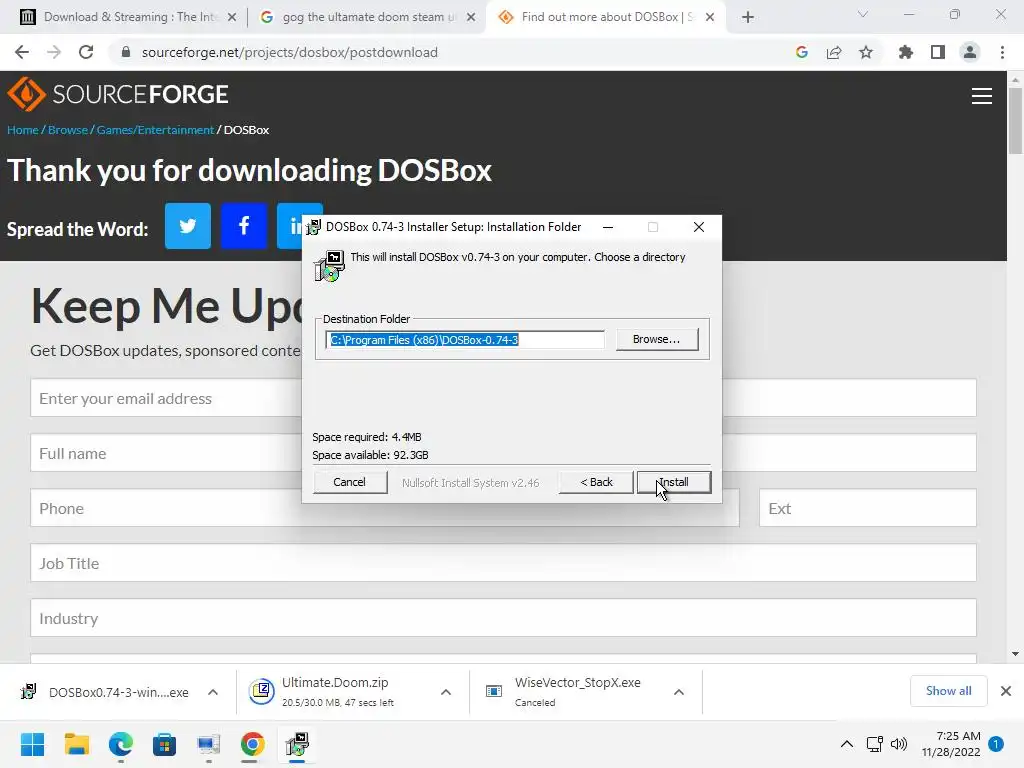Open Microsoft Edge from taskbar

click(x=121, y=744)
